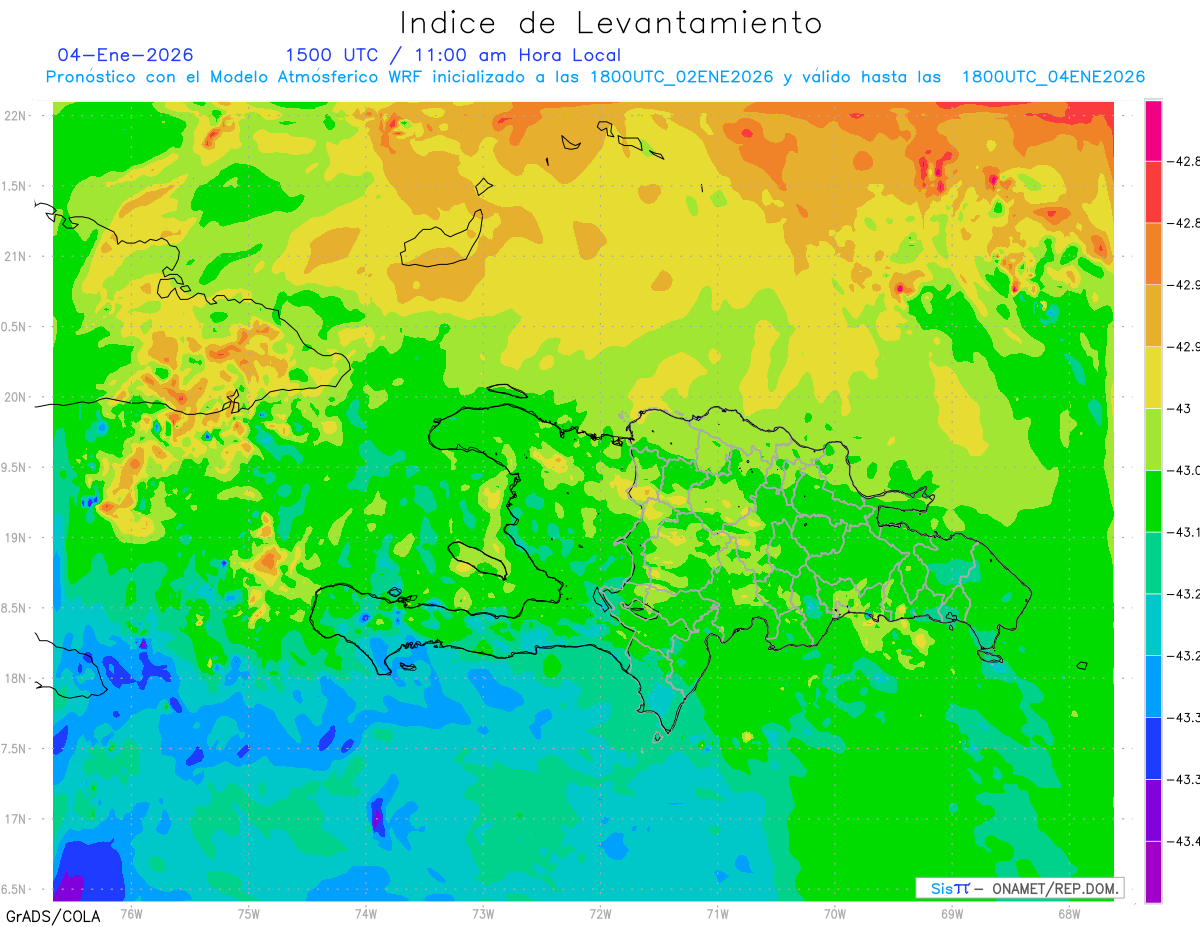1200x927 pixels.
Task: Pick the dark blue swatch in color bar
Action: [x=1153, y=748]
